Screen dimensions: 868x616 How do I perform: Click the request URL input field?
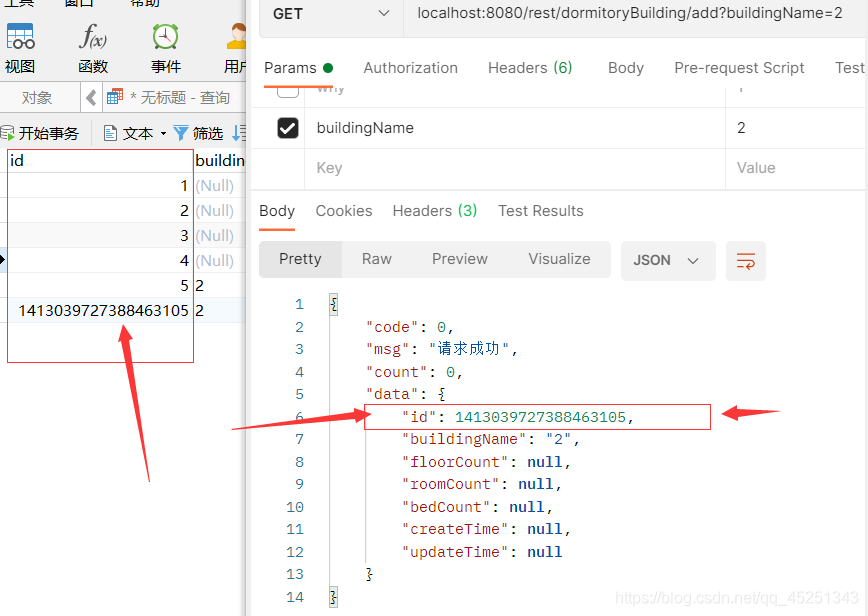pyautogui.click(x=622, y=14)
